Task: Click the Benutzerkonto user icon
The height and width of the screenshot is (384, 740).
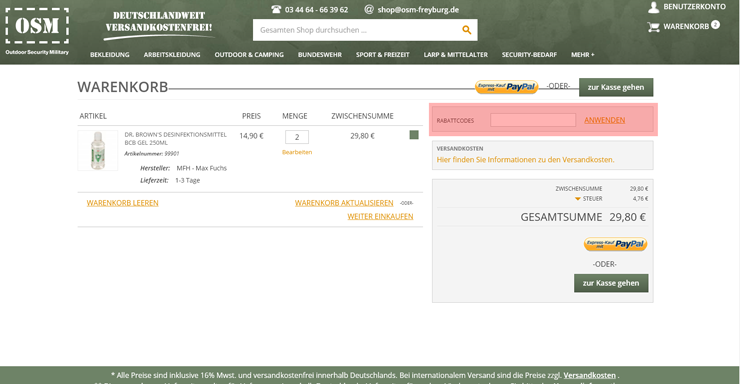Action: (654, 7)
